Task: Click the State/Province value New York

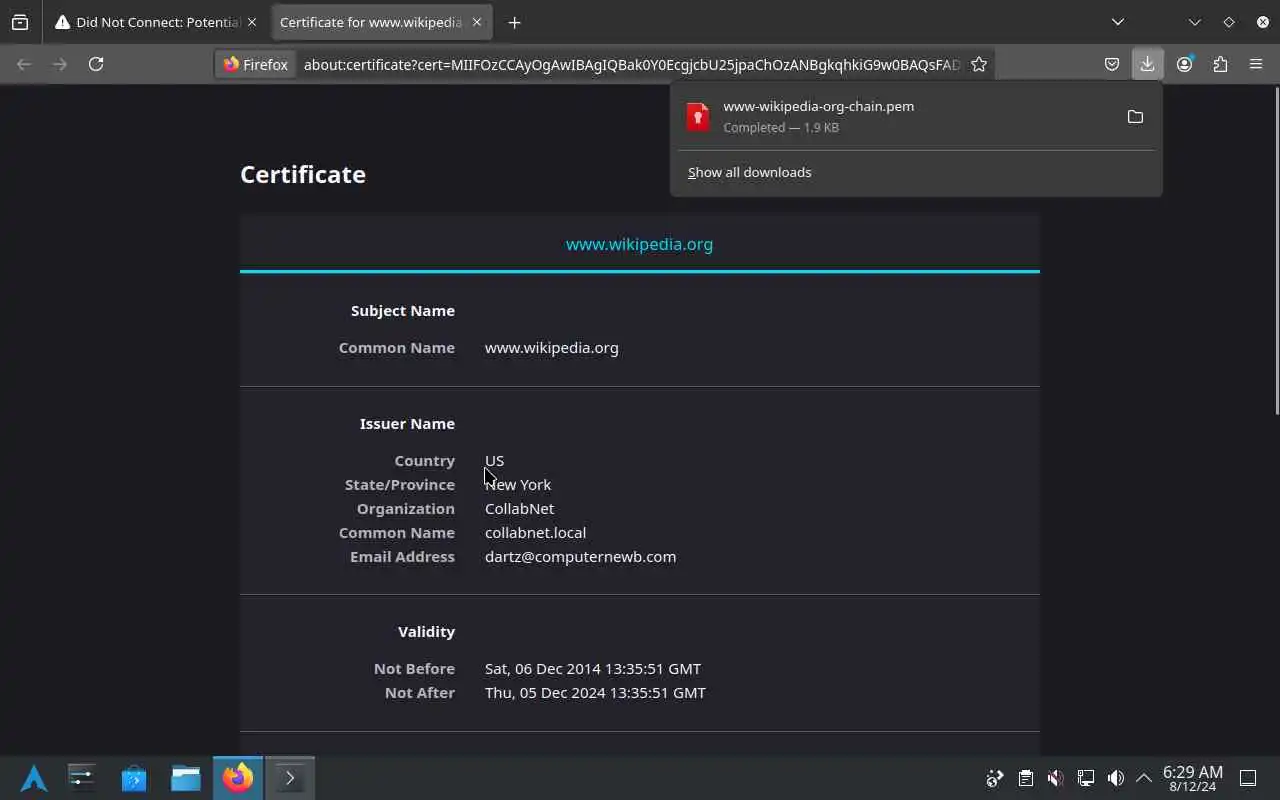Action: 518,485
